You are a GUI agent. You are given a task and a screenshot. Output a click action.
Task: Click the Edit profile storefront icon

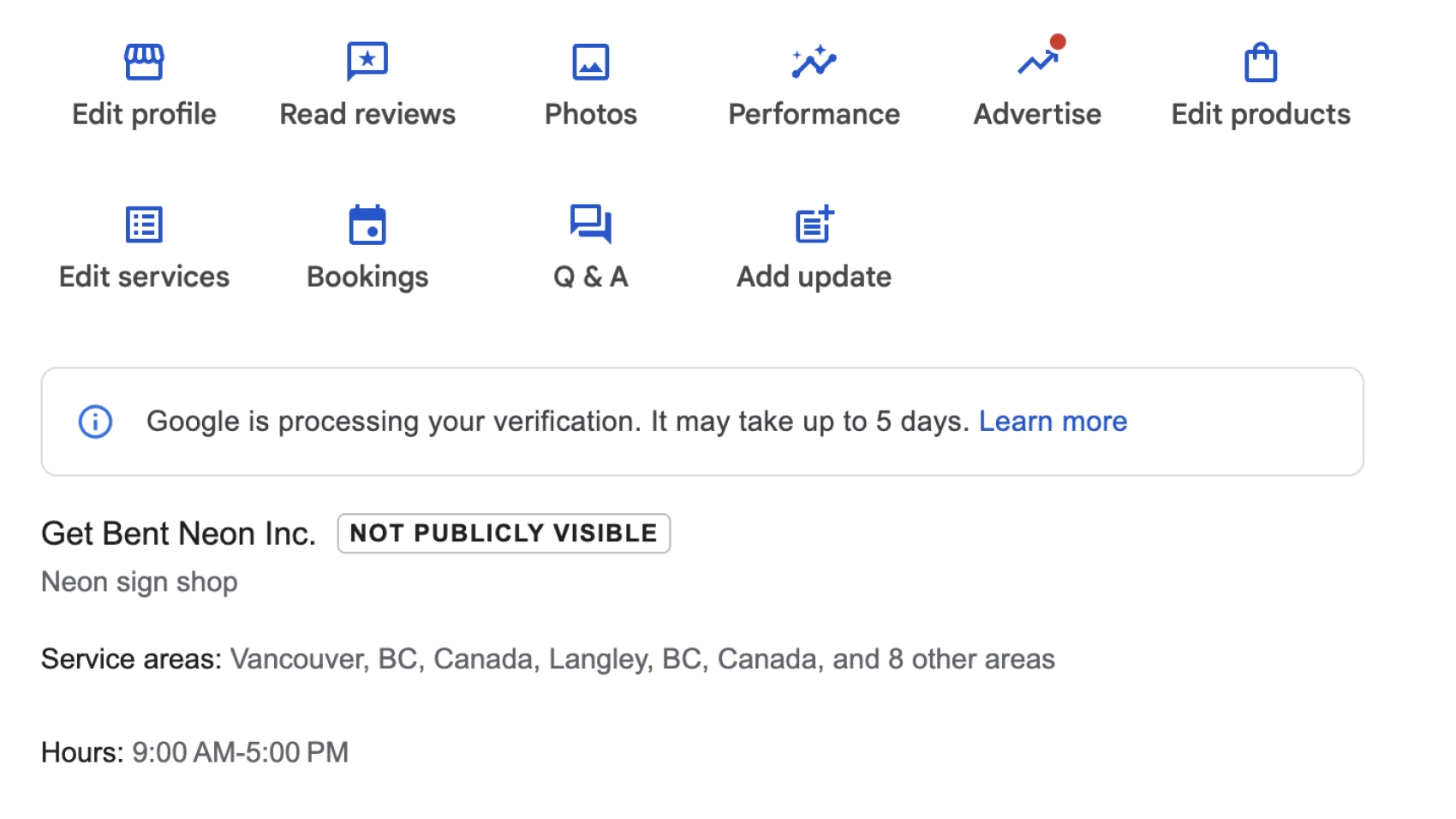point(144,62)
